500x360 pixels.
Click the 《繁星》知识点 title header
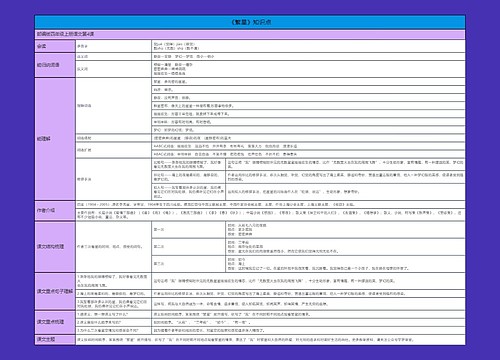[250, 22]
